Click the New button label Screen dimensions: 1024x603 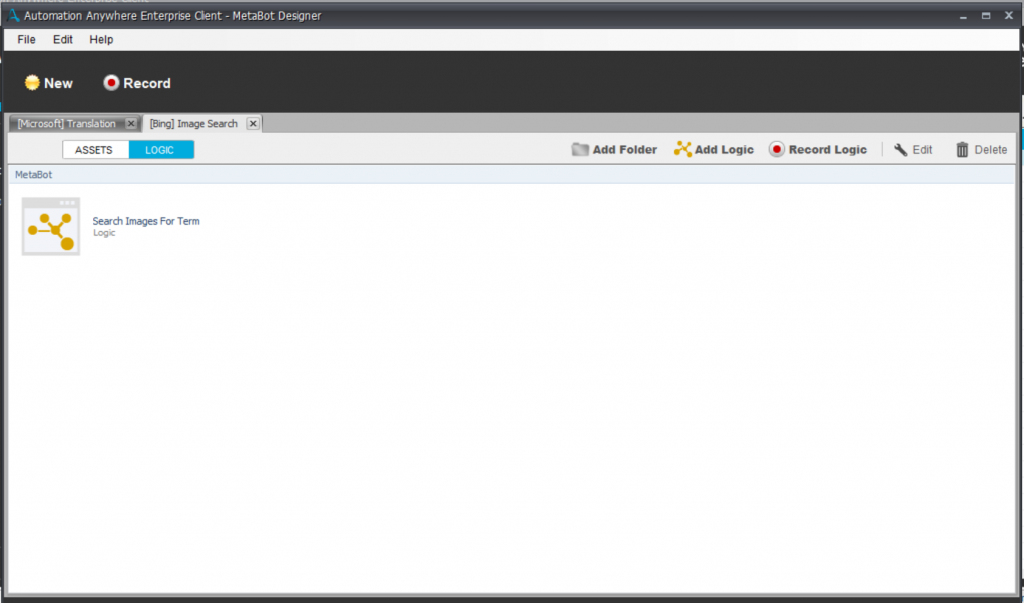58,84
